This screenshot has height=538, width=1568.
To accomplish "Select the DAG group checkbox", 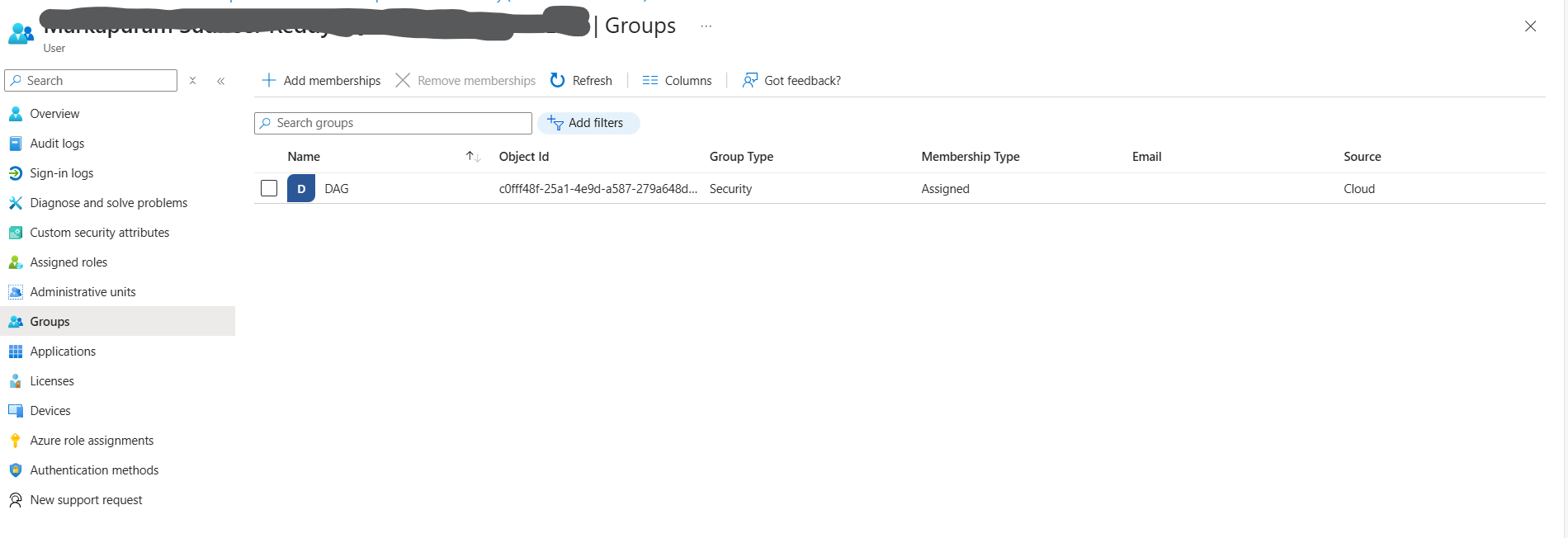I will point(269,188).
